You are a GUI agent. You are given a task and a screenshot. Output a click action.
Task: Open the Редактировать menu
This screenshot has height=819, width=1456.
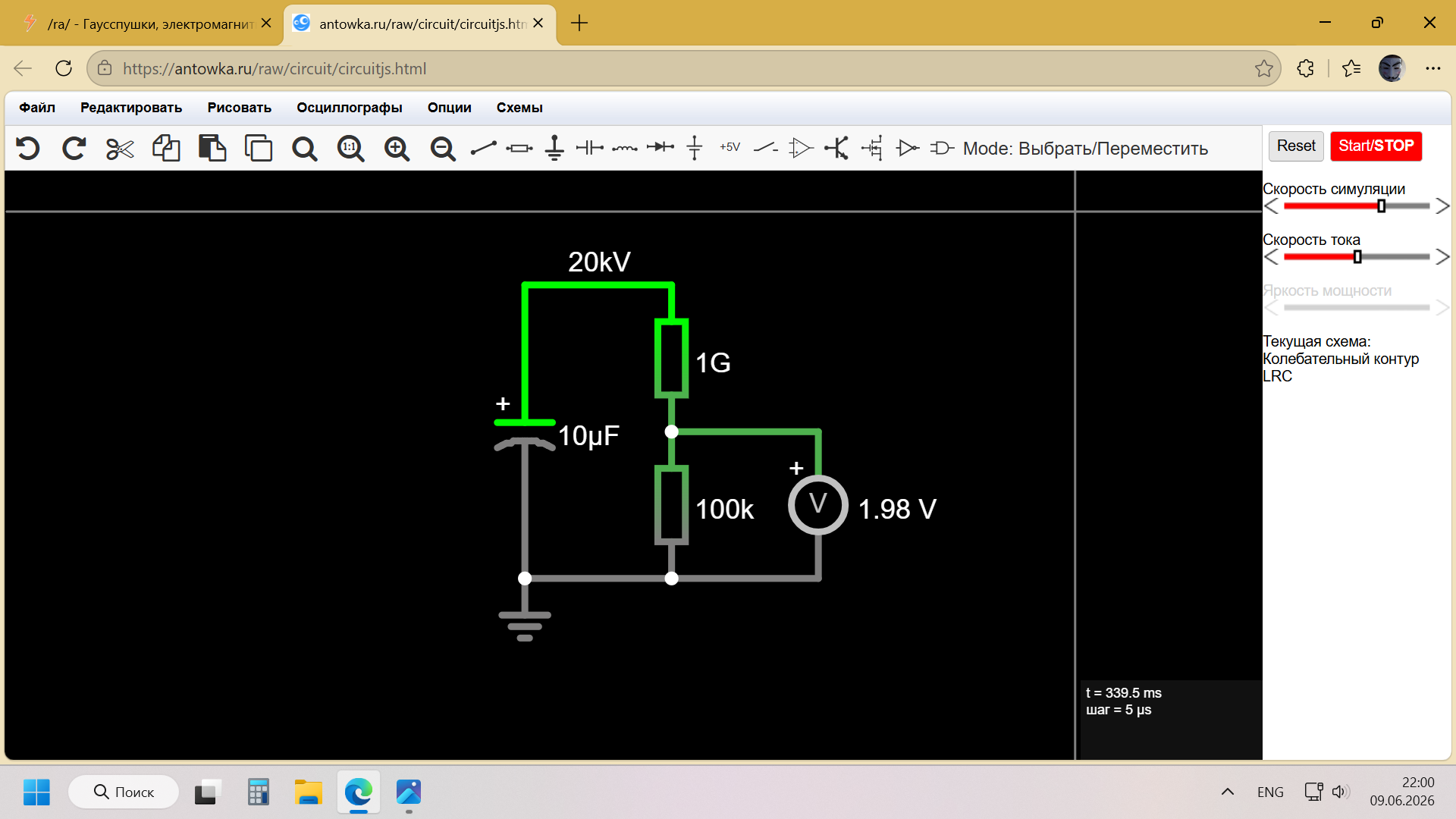point(131,108)
